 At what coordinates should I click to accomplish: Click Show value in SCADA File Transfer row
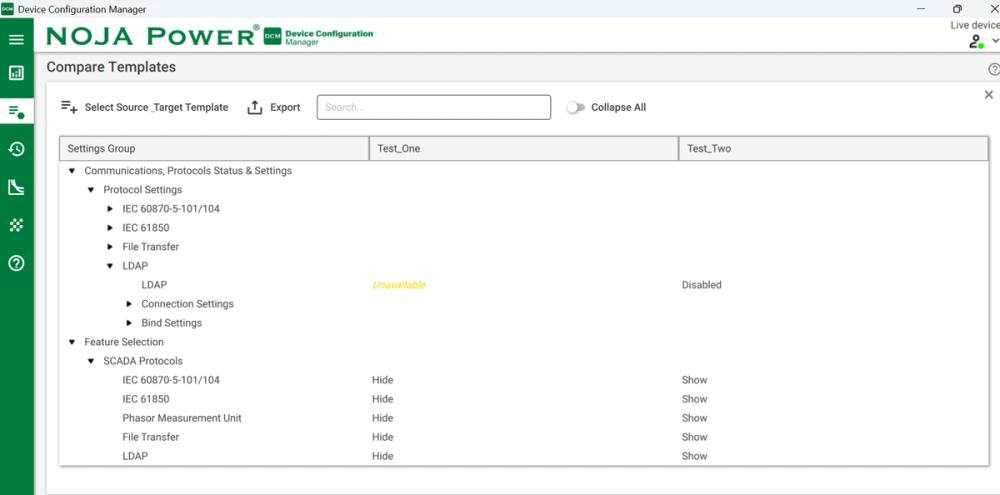pos(695,437)
